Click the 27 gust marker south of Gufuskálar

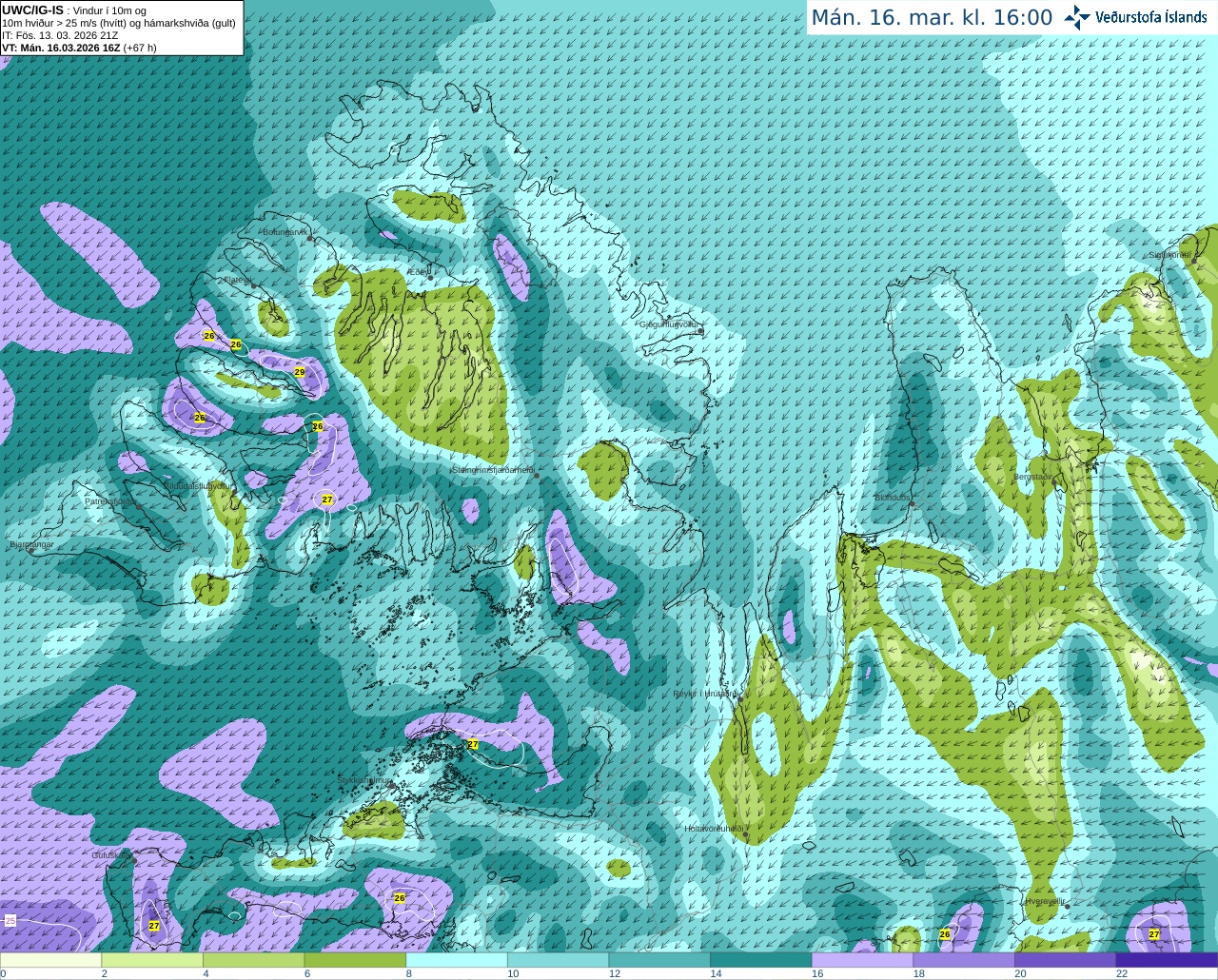(x=154, y=926)
